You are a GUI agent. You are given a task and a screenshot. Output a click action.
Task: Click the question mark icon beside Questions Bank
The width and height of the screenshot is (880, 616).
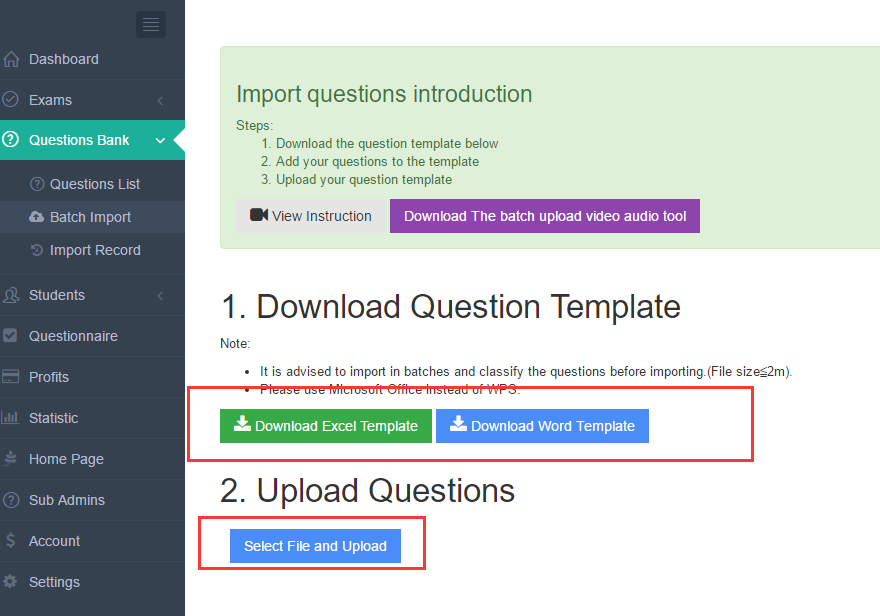tap(10, 140)
